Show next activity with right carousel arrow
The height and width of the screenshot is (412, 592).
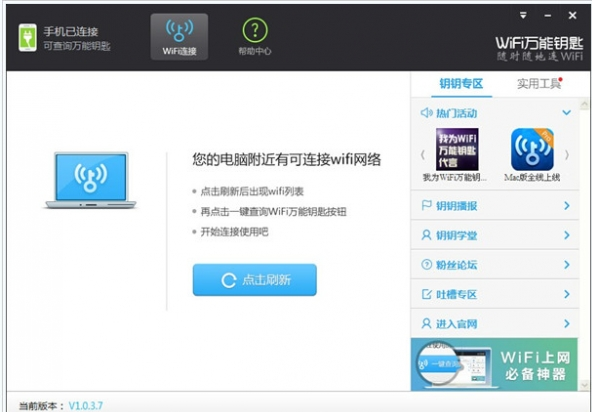567,154
